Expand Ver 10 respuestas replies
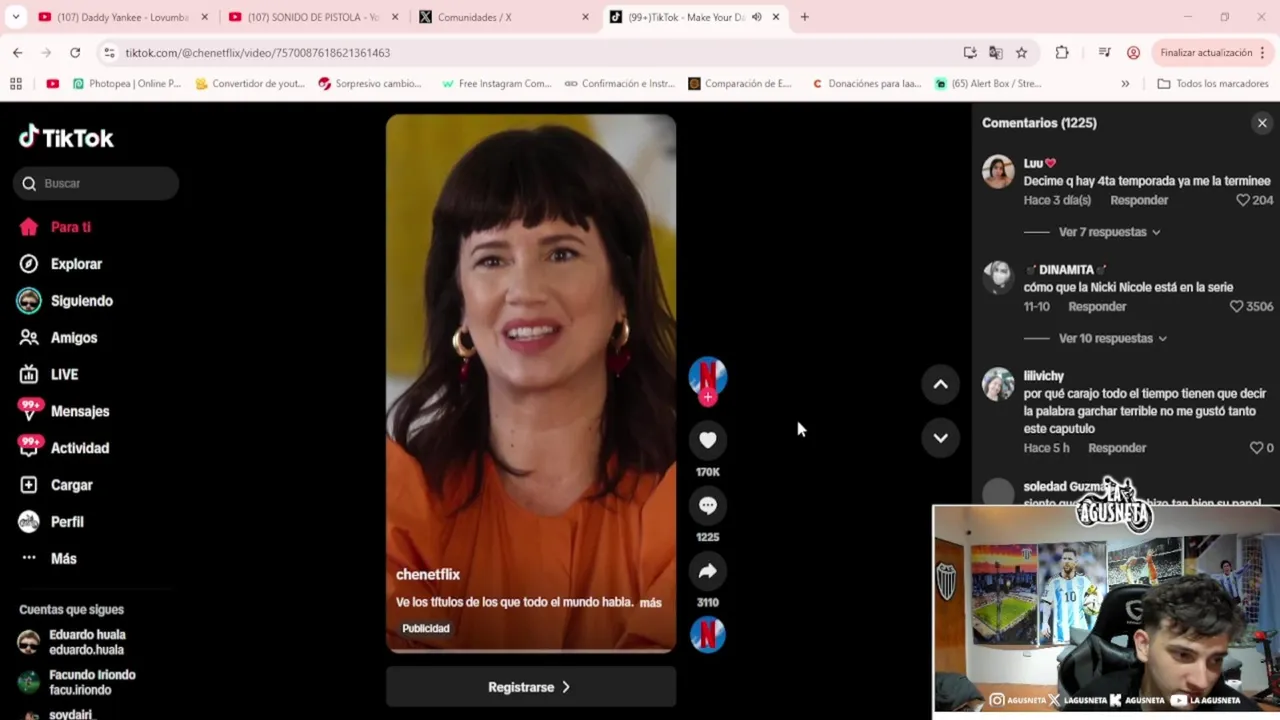 tap(1112, 338)
